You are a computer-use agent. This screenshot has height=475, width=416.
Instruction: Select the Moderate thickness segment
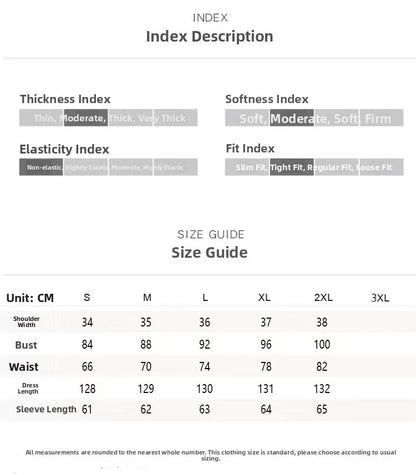pos(86,118)
